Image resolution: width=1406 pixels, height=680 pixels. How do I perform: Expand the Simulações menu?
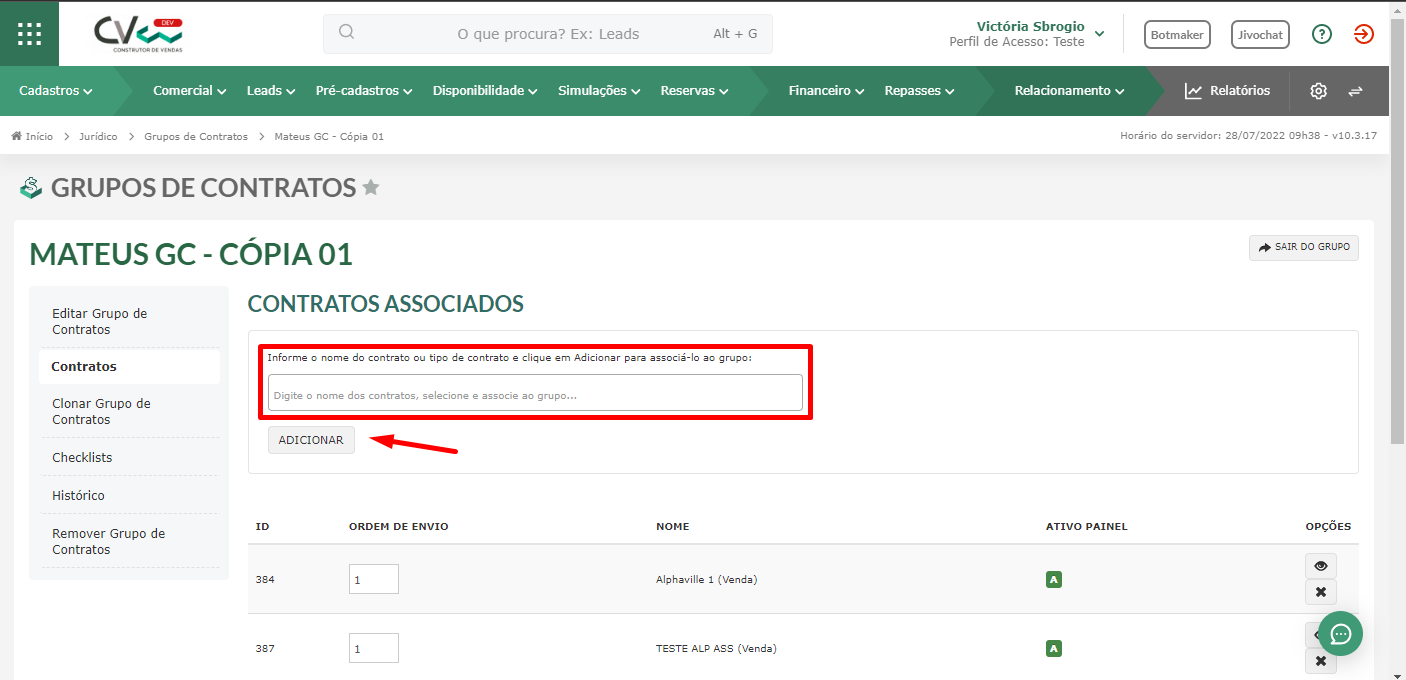click(x=599, y=91)
